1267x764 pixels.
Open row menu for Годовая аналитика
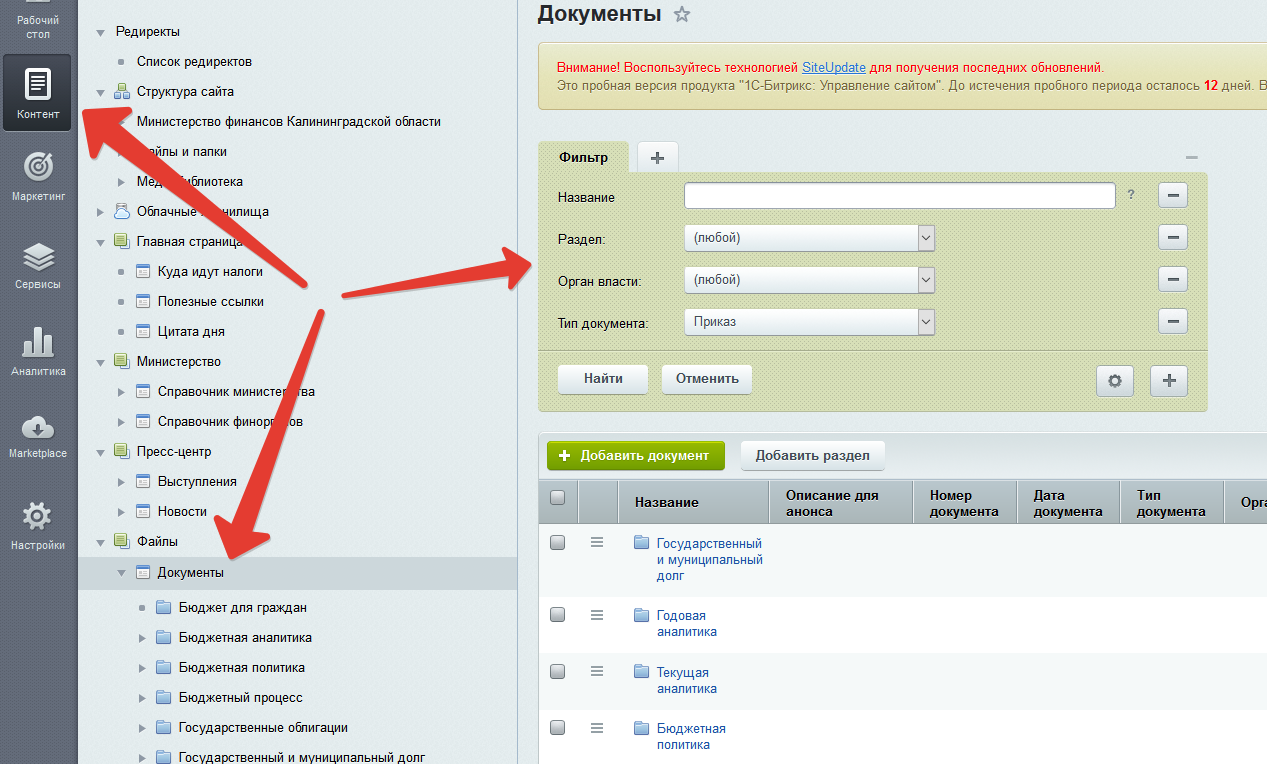(x=597, y=614)
